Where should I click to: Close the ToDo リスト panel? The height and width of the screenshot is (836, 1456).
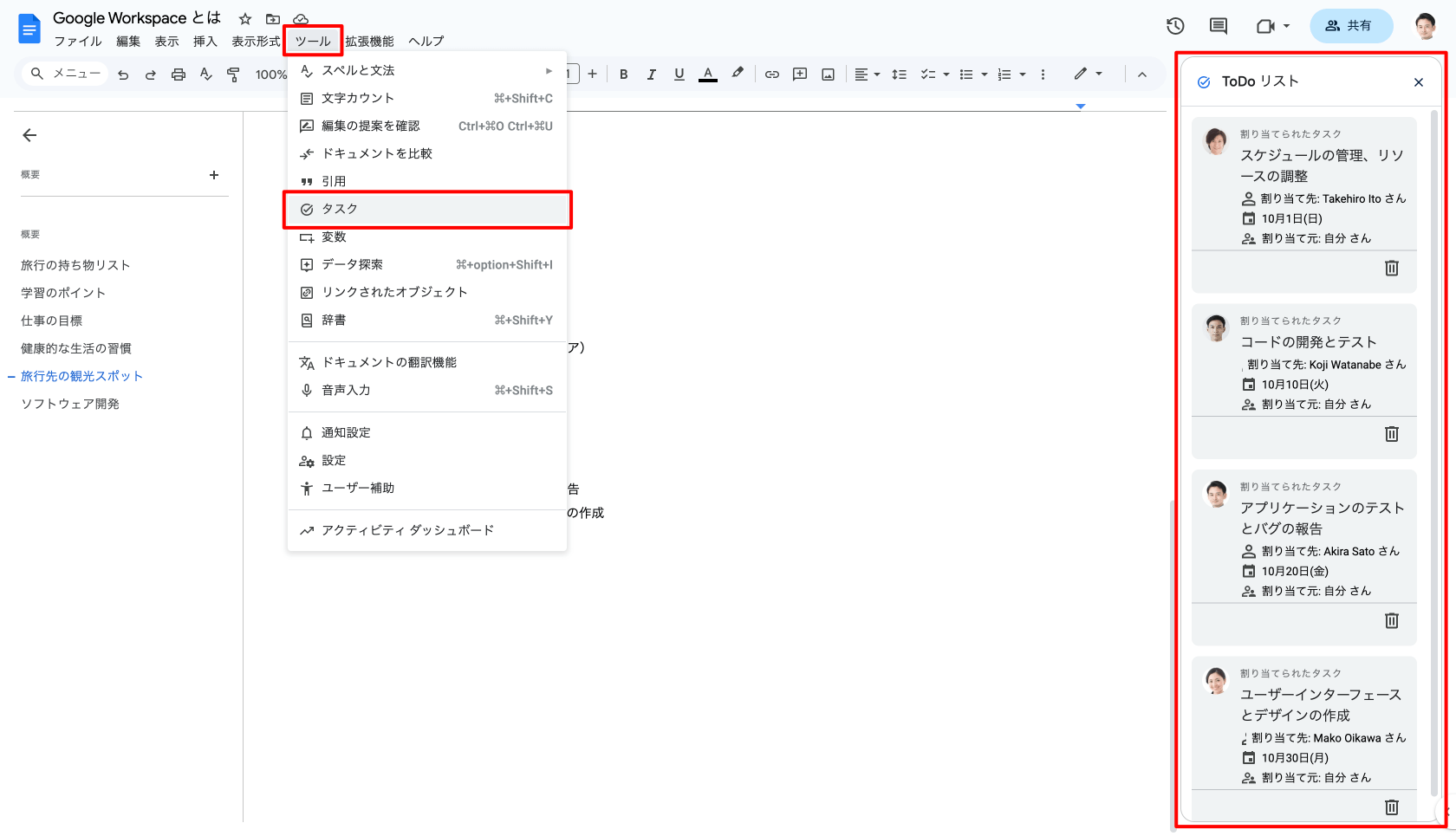point(1419,82)
